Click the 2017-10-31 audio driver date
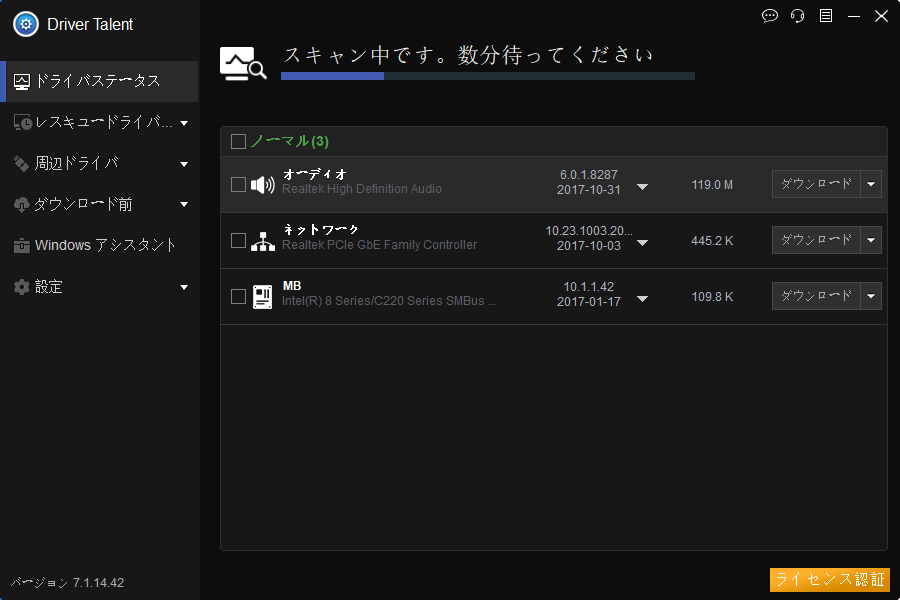 tap(589, 190)
